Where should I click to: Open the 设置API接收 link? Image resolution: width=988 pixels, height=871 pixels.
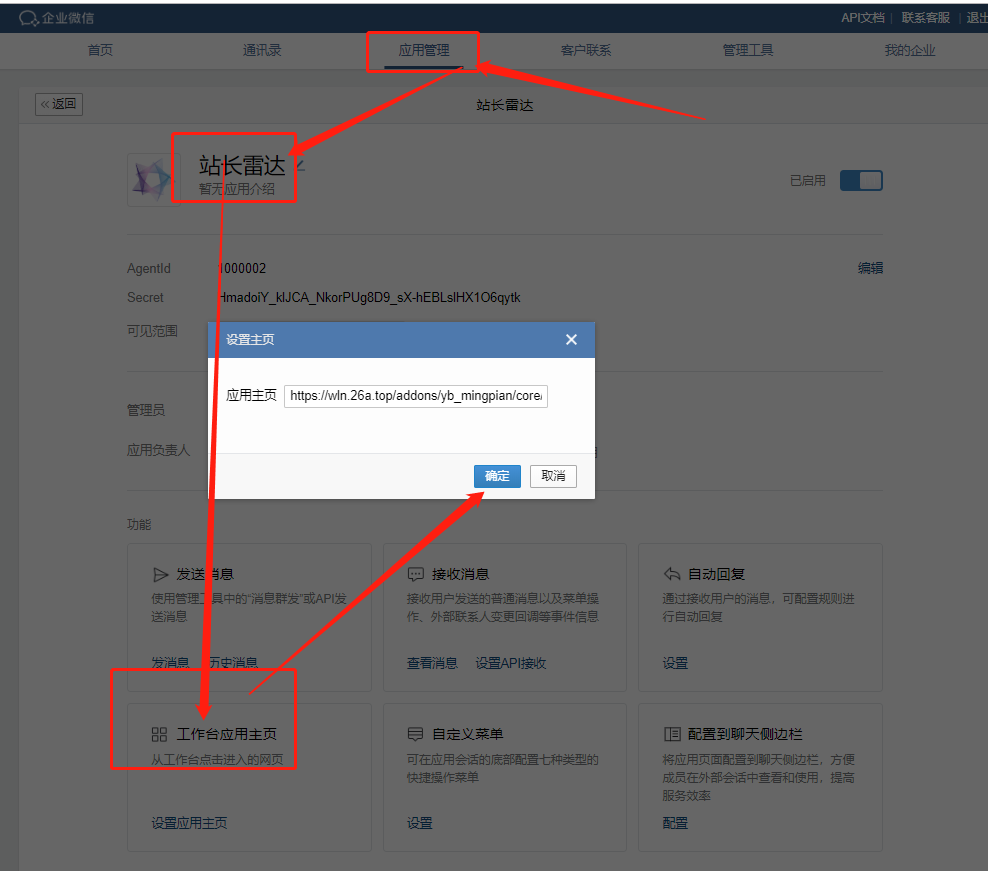click(510, 663)
